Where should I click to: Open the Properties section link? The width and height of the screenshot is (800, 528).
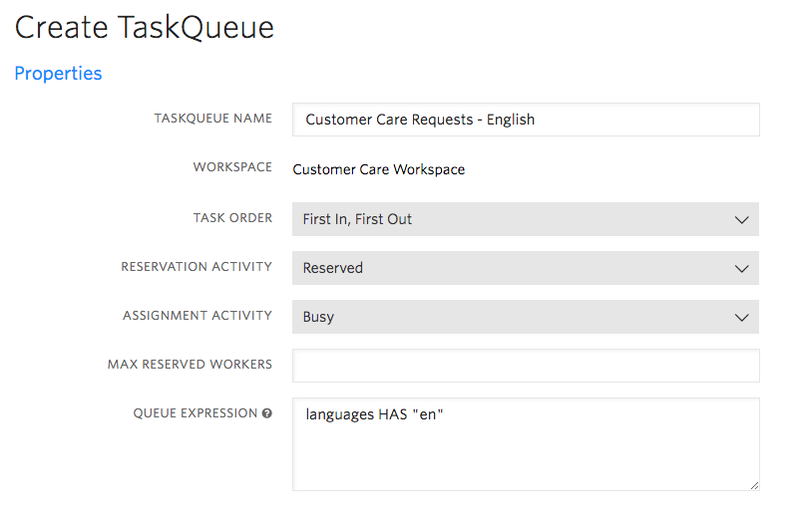[x=58, y=74]
